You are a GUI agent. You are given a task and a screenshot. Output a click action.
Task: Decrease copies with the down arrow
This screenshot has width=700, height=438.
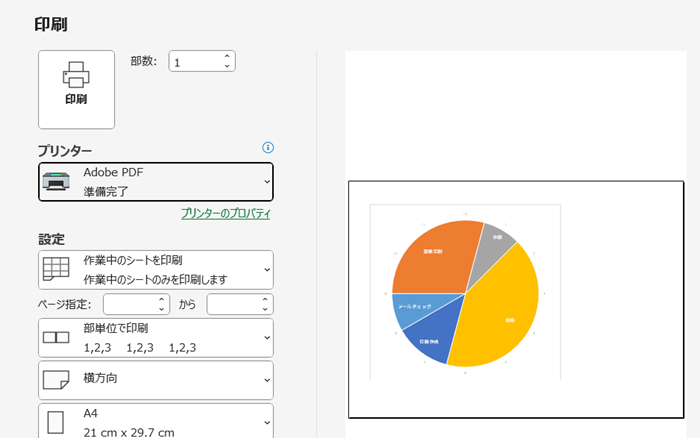227,66
